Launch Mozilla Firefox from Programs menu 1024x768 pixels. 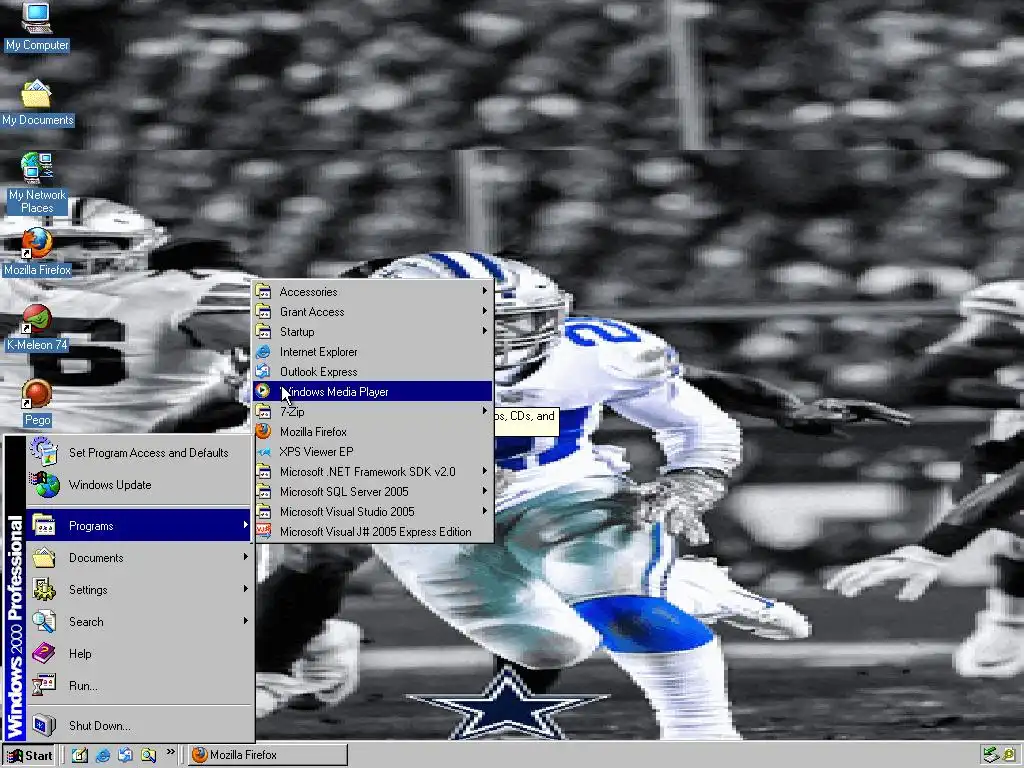[x=373, y=432]
